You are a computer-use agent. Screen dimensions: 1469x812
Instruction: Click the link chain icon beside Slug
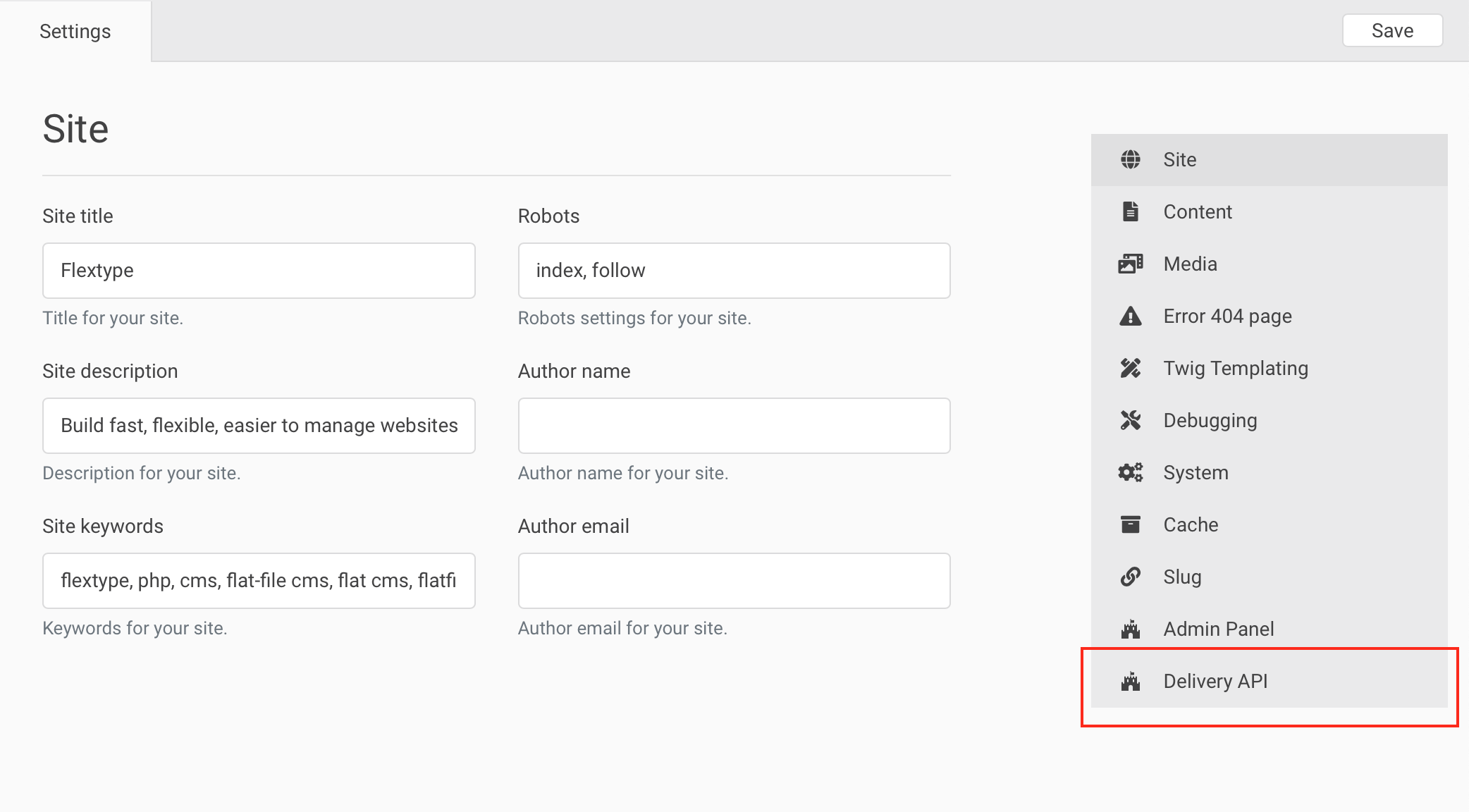(x=1131, y=577)
